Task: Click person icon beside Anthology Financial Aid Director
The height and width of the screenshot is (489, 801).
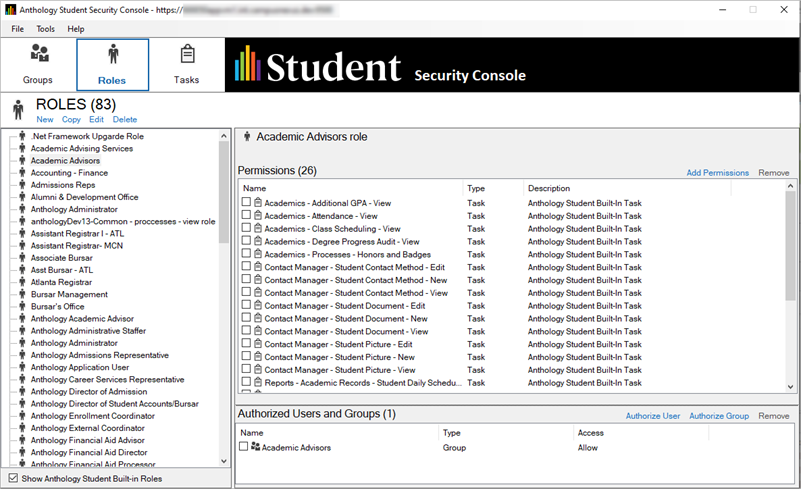Action: point(22,452)
